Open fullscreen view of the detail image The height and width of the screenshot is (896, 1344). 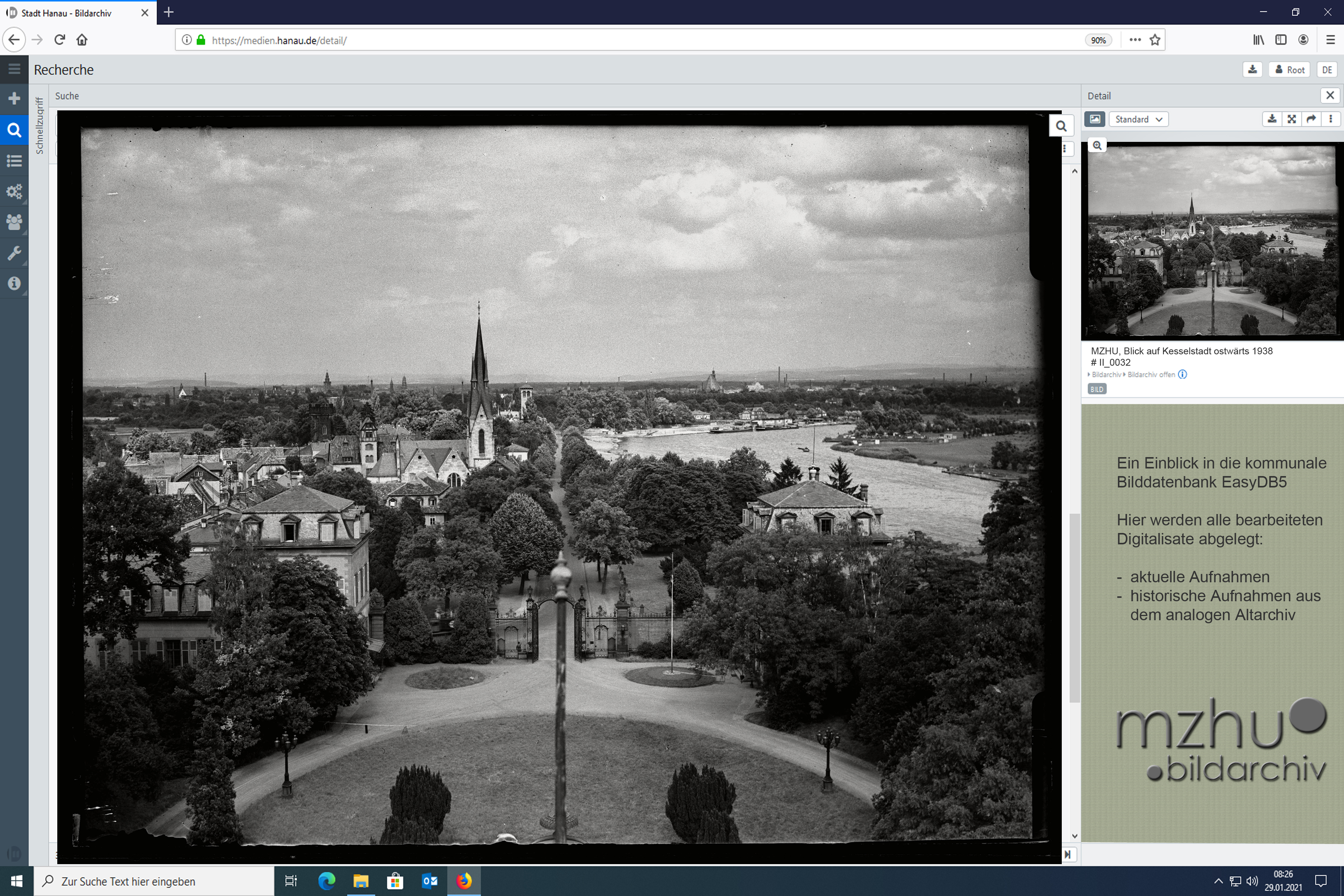point(1291,119)
